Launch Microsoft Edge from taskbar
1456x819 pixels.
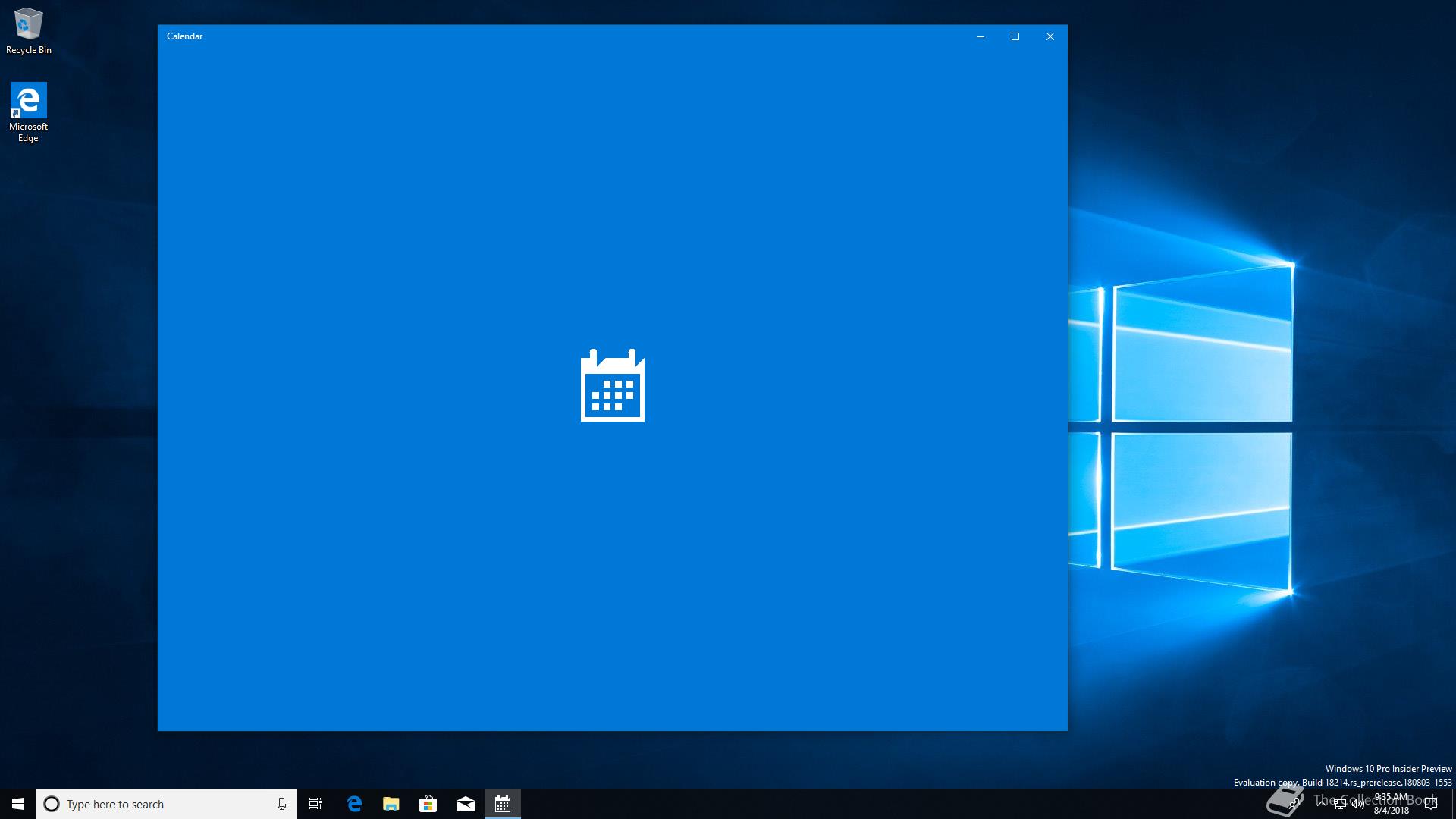coord(354,804)
